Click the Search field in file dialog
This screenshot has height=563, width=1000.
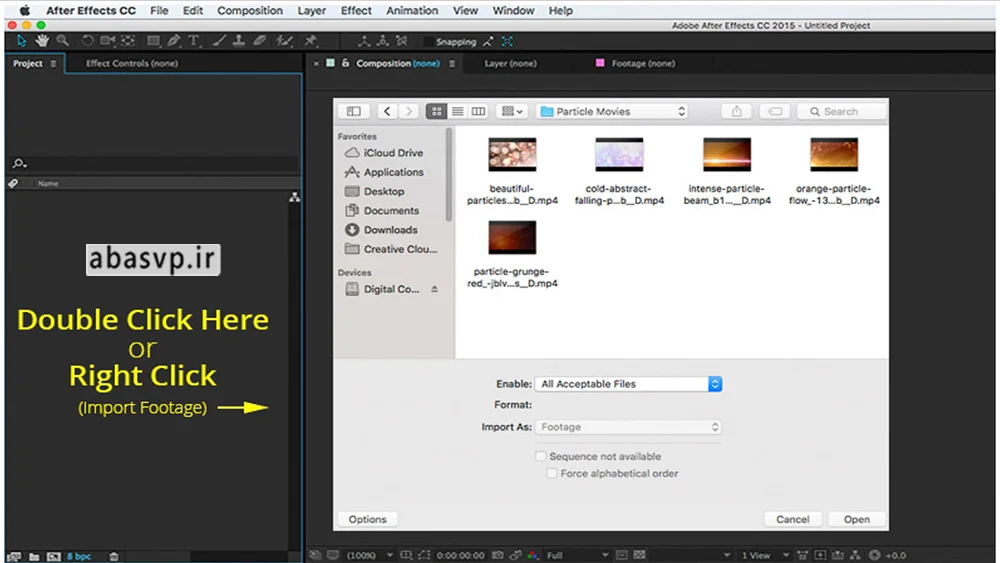(841, 111)
